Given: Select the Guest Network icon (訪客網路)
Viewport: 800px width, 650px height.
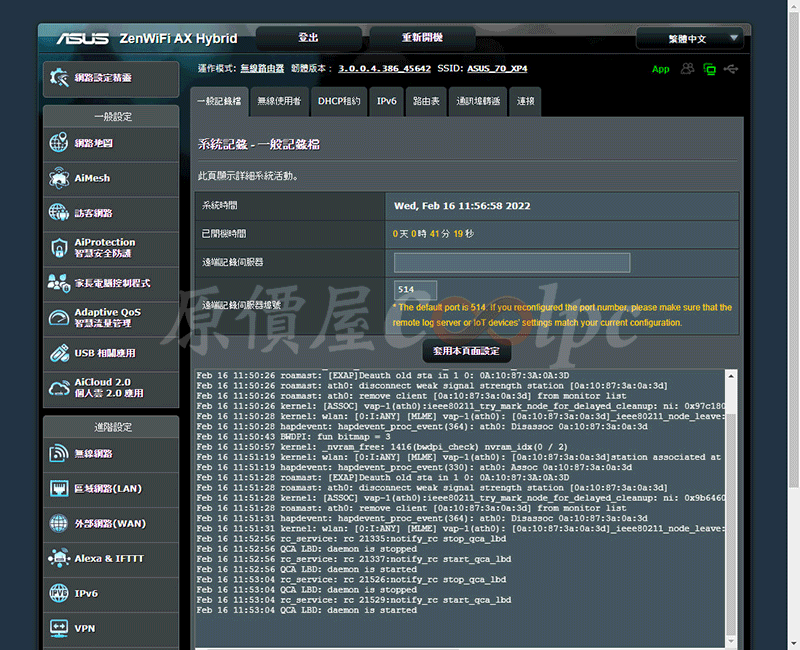Looking at the screenshot, I should [x=59, y=212].
